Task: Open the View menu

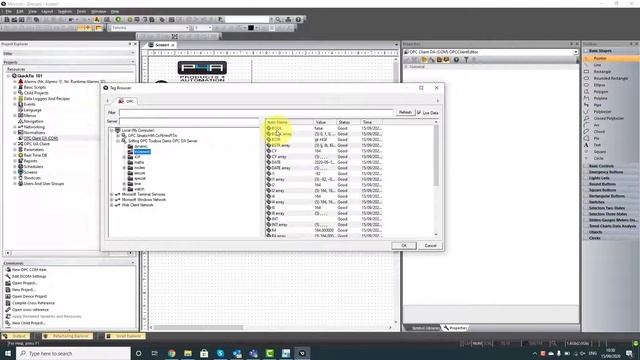Action: coord(32,11)
